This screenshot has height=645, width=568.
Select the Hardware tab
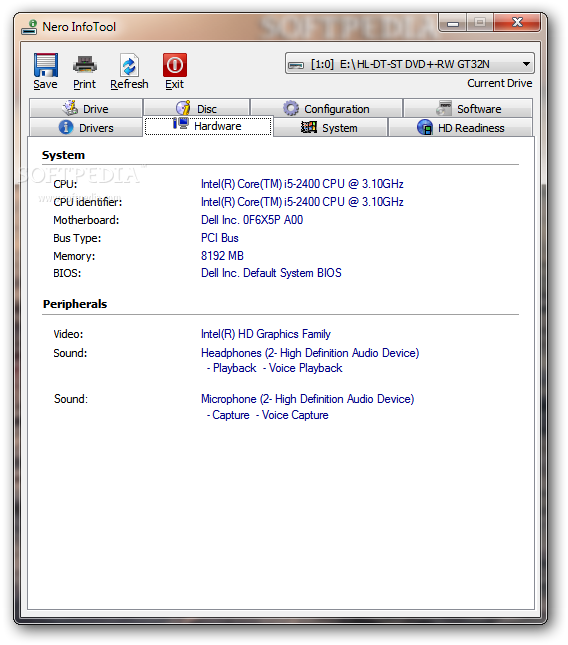point(208,126)
